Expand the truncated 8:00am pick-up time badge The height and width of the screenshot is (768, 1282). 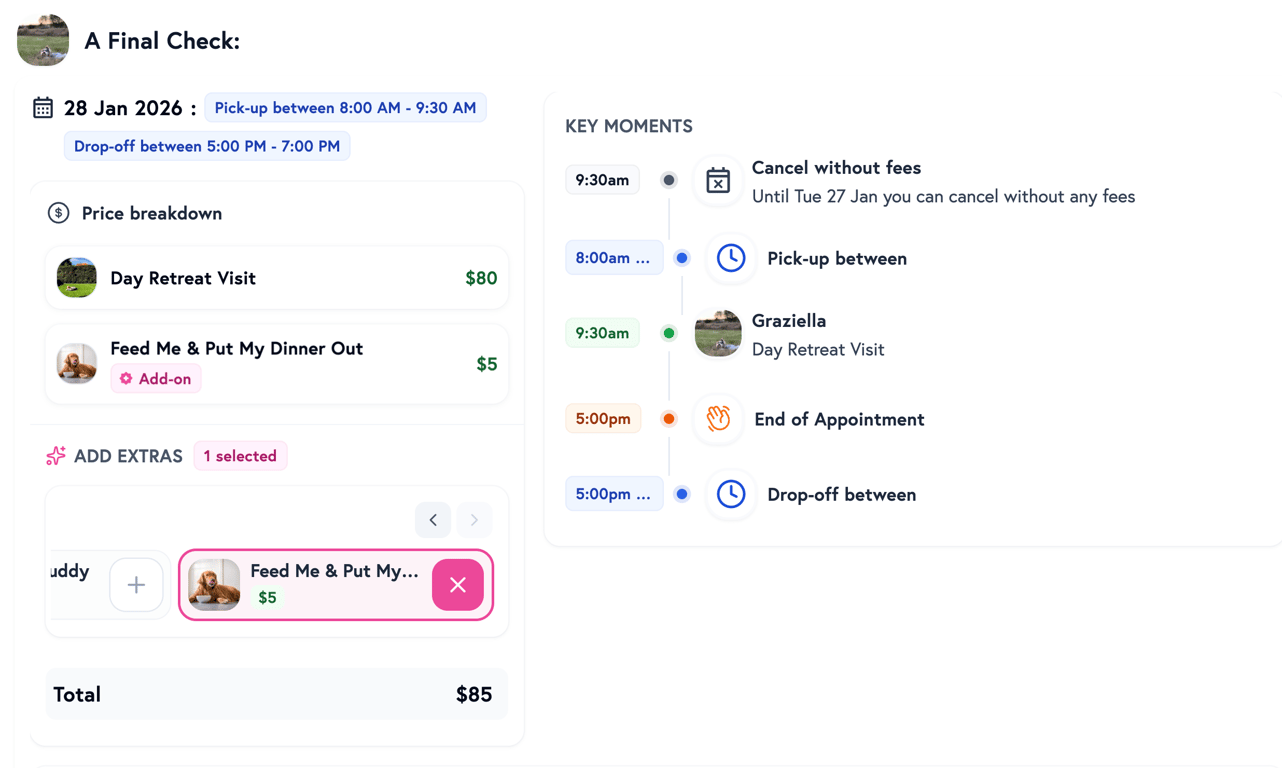pos(613,258)
